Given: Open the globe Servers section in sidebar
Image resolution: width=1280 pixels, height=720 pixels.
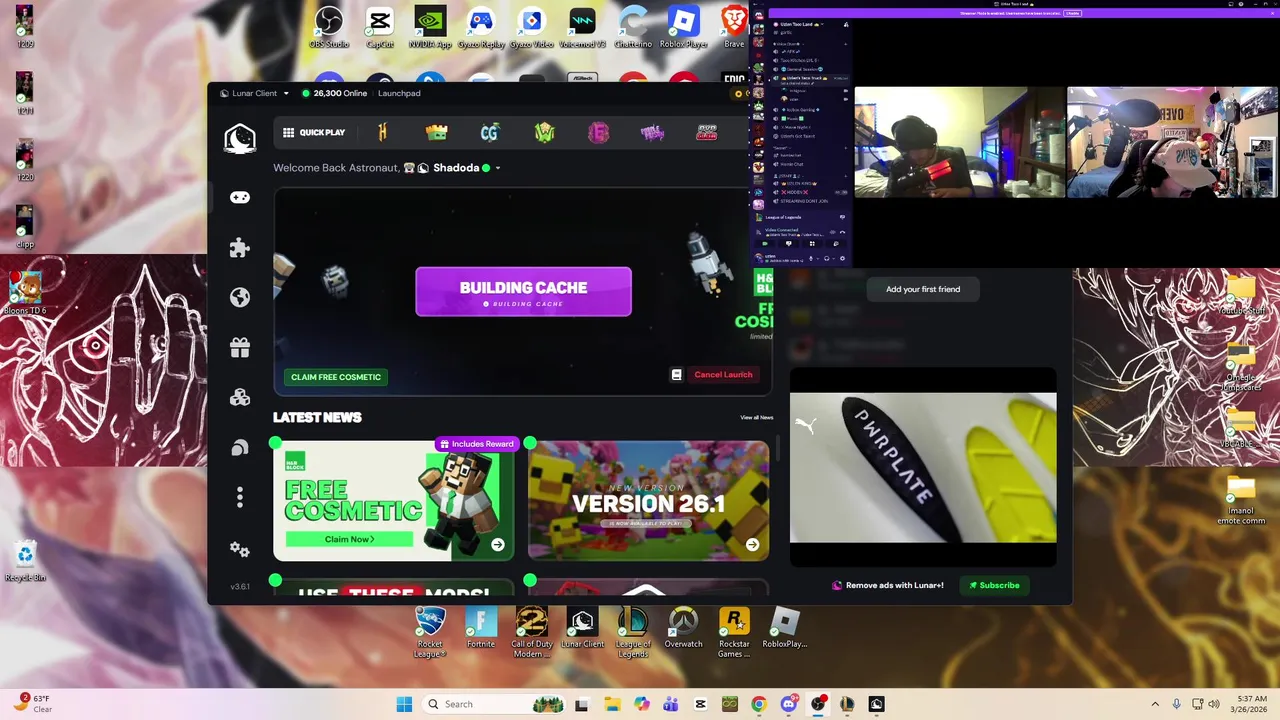Looking at the screenshot, I should [240, 297].
